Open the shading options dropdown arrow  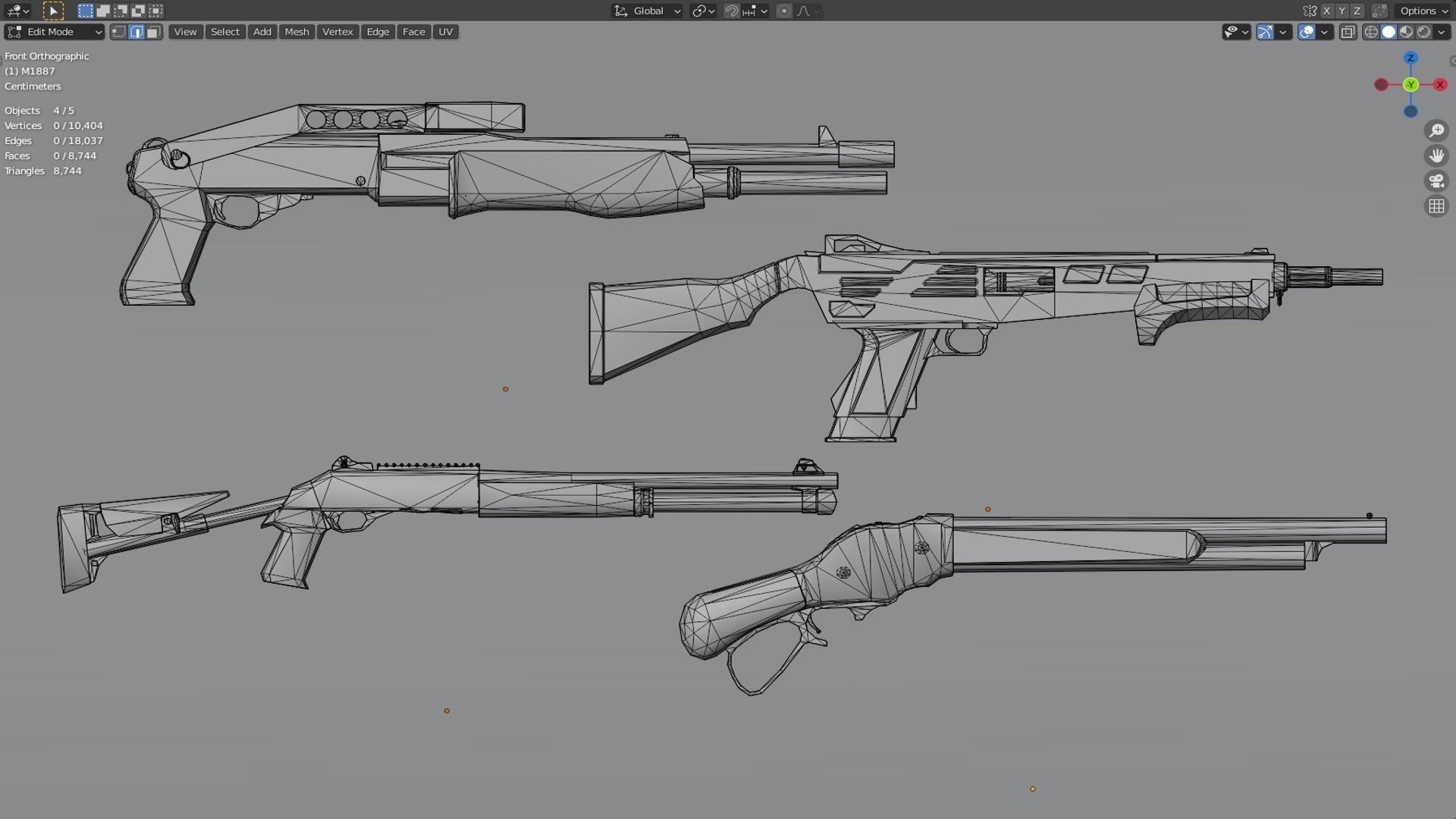[1441, 32]
